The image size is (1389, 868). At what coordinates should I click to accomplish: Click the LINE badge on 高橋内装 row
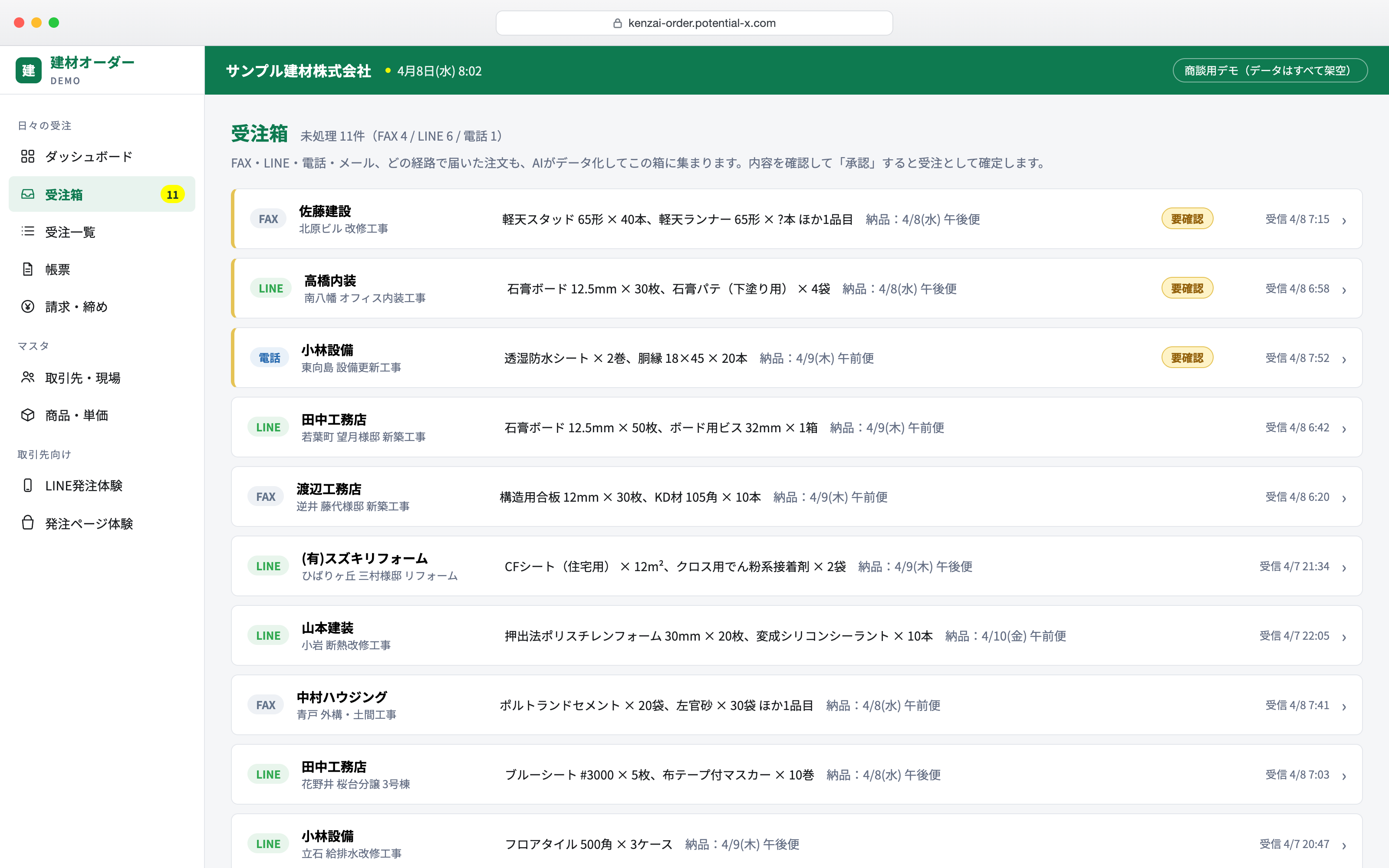click(271, 288)
